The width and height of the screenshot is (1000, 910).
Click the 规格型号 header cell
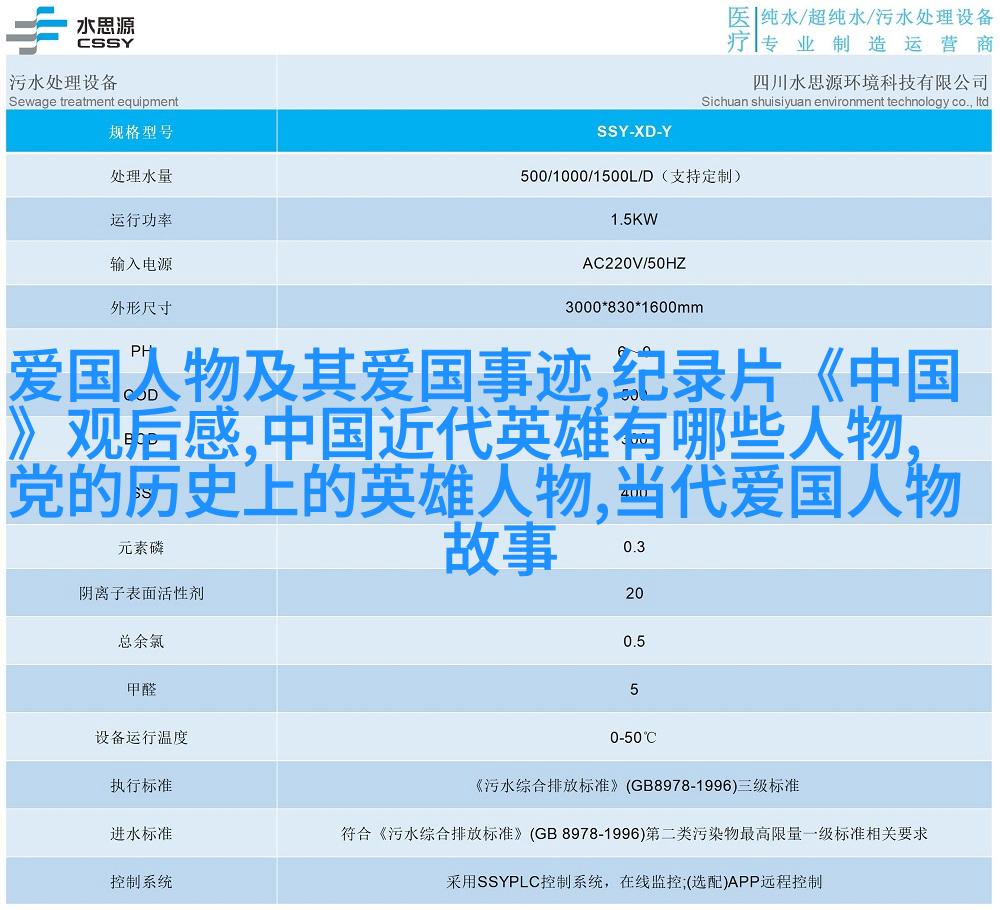pos(141,131)
